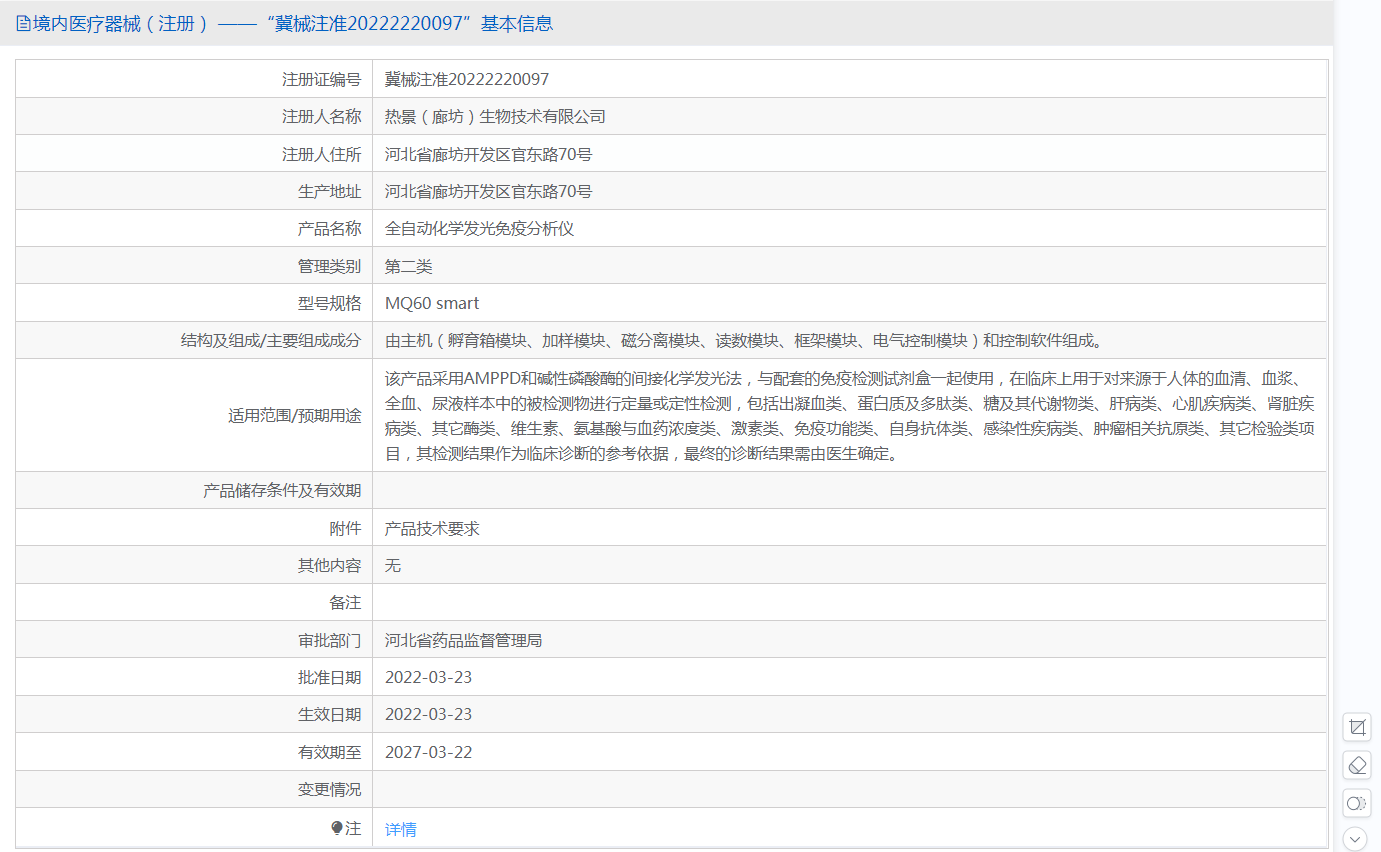Viewport: 1381px width, 852px height.
Task: Click registration number 冀械注准20222220097 in the table
Action: click(x=466, y=79)
